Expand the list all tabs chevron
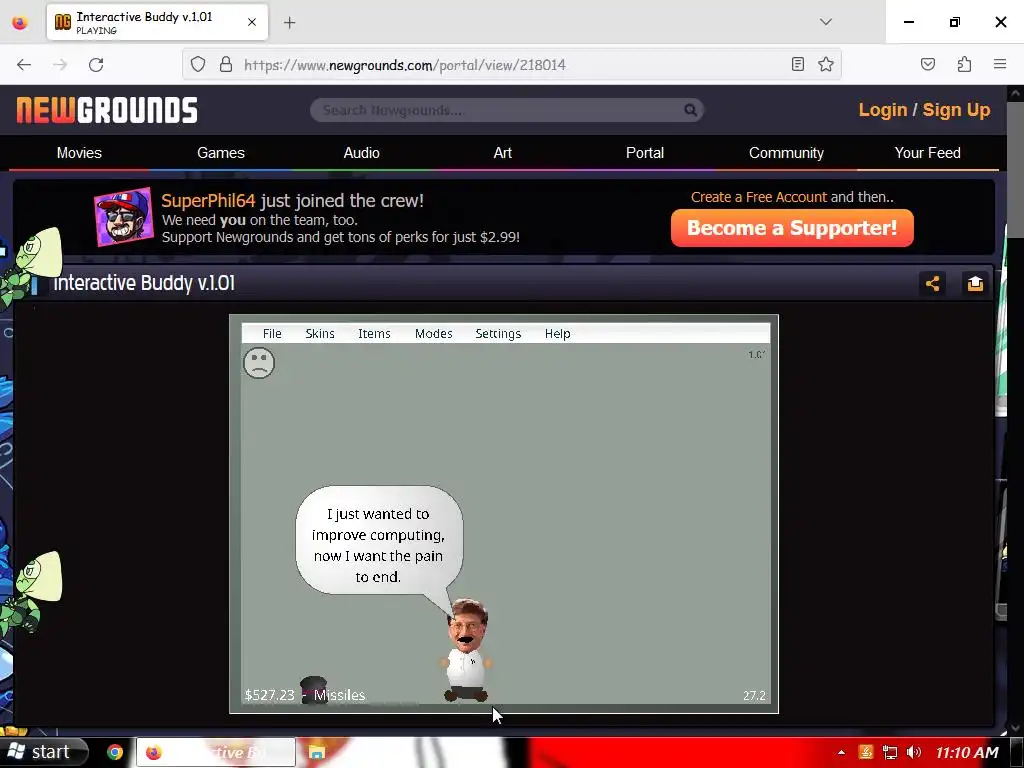The height and width of the screenshot is (768, 1024). click(x=825, y=22)
